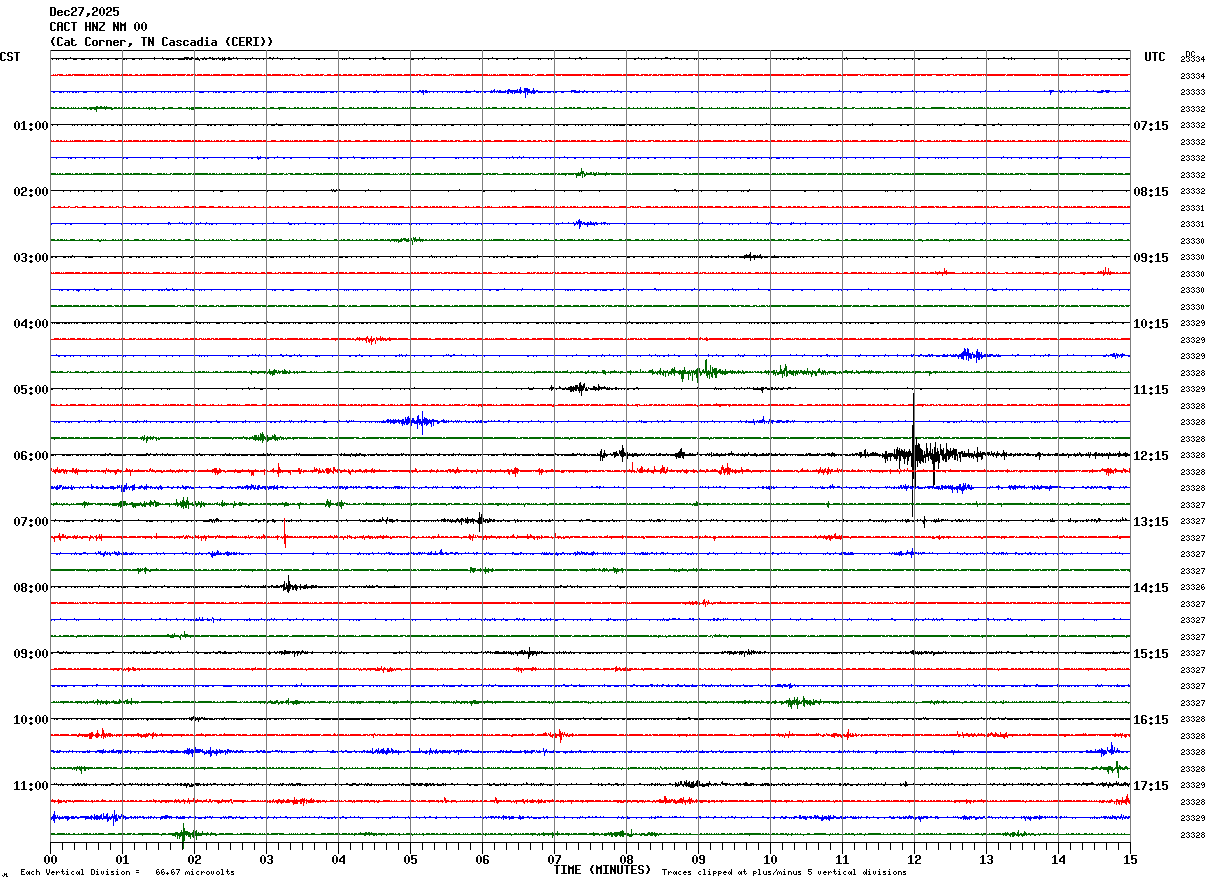Select the "04:00" CST row label
Screen dimensions: 1210x886
[31, 324]
